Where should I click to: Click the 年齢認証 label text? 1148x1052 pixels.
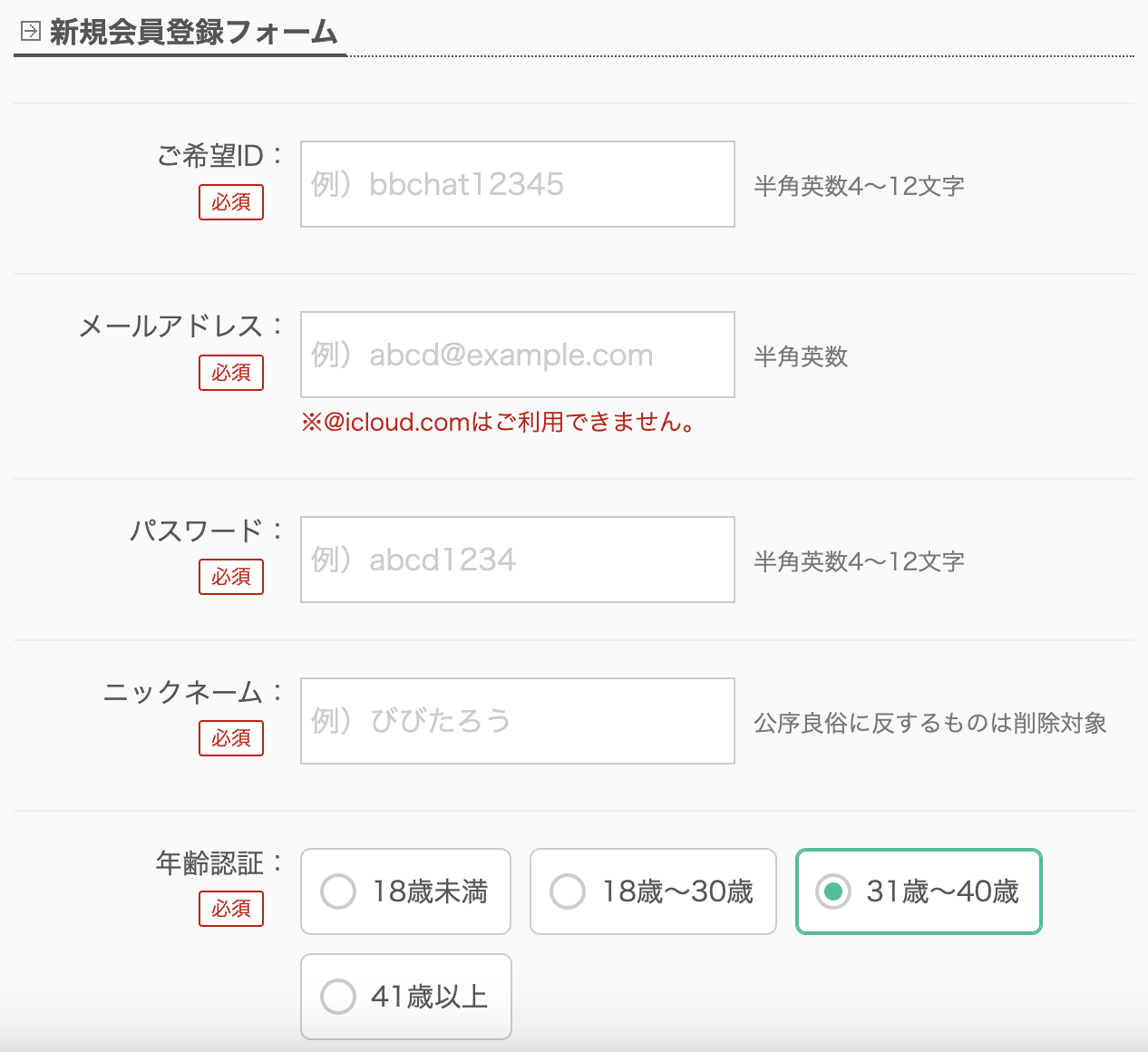point(209,863)
